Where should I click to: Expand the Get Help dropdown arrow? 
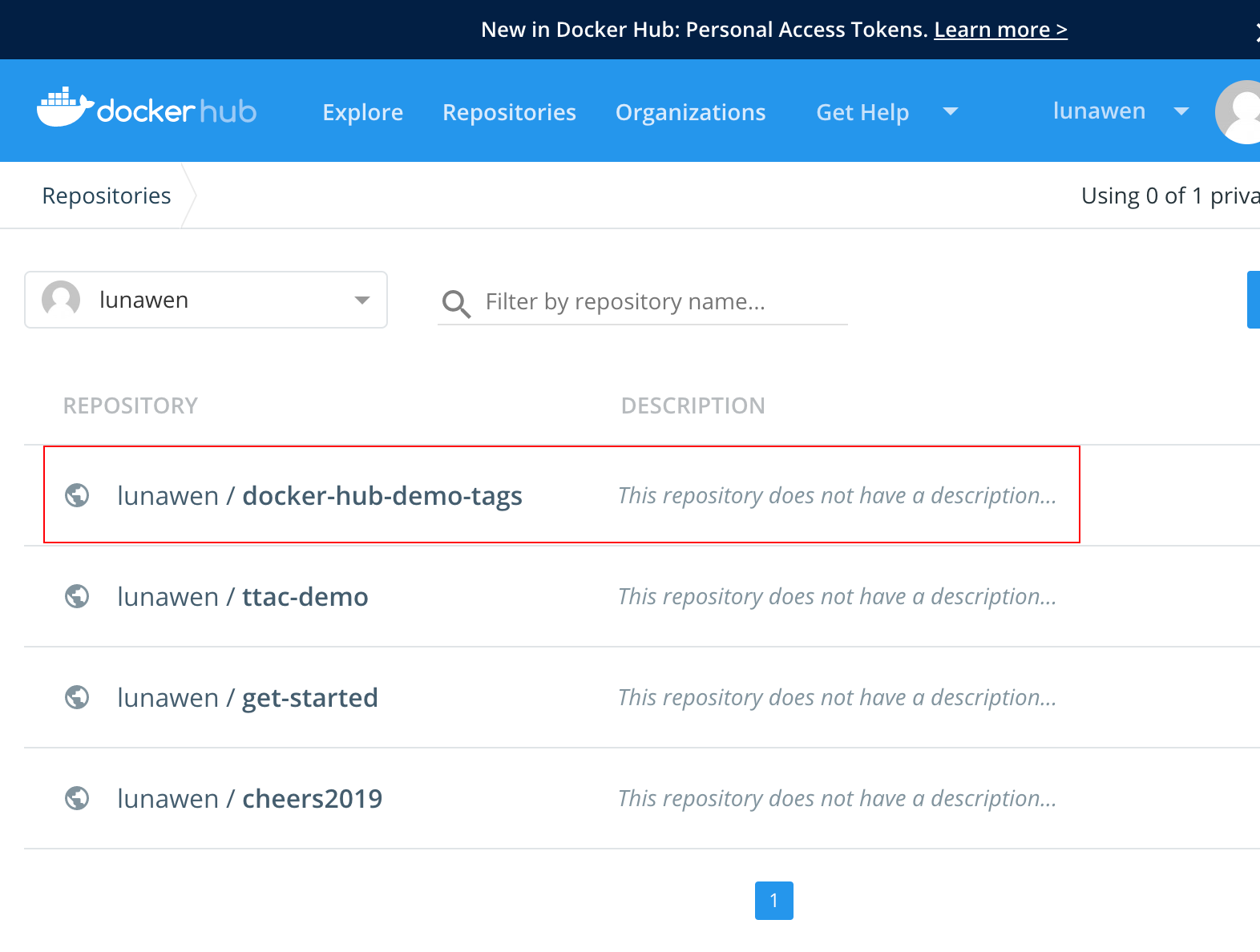point(951,111)
